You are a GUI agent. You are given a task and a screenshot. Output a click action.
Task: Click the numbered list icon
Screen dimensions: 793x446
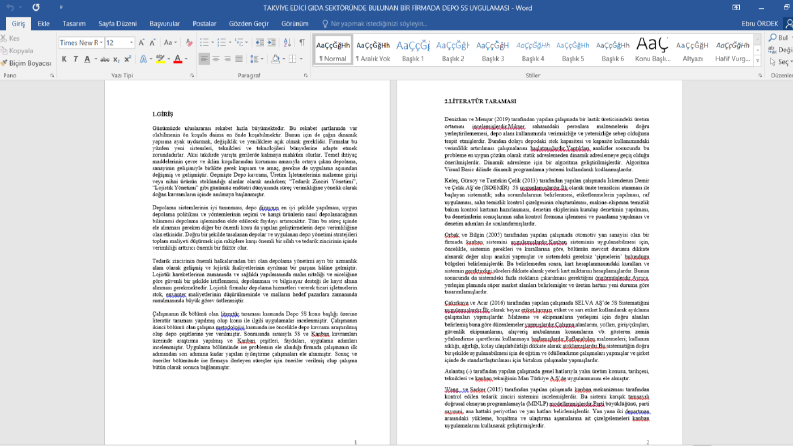221,42
